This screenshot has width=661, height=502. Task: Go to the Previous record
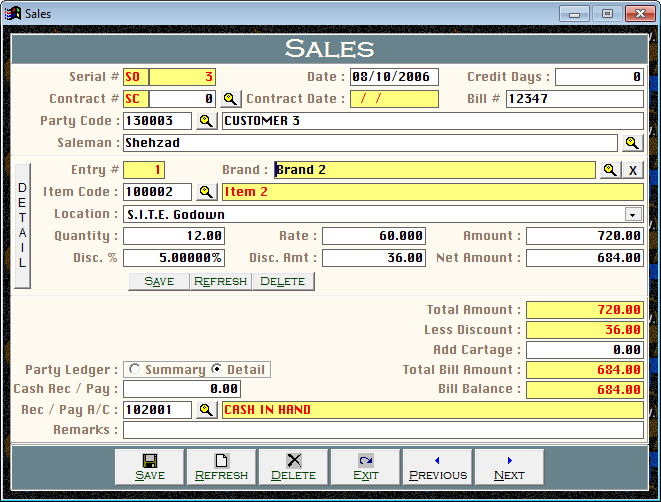pyautogui.click(x=438, y=467)
